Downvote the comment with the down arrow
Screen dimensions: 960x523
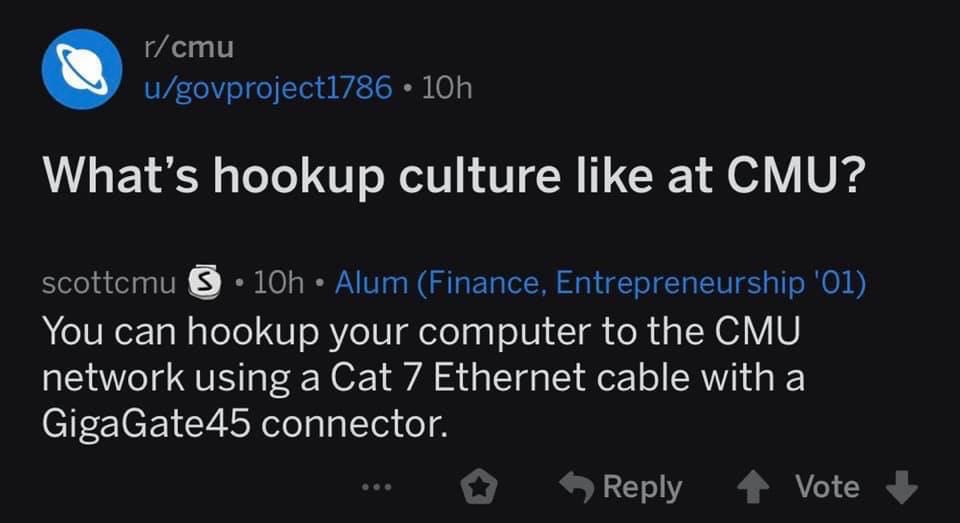pyautogui.click(x=902, y=487)
